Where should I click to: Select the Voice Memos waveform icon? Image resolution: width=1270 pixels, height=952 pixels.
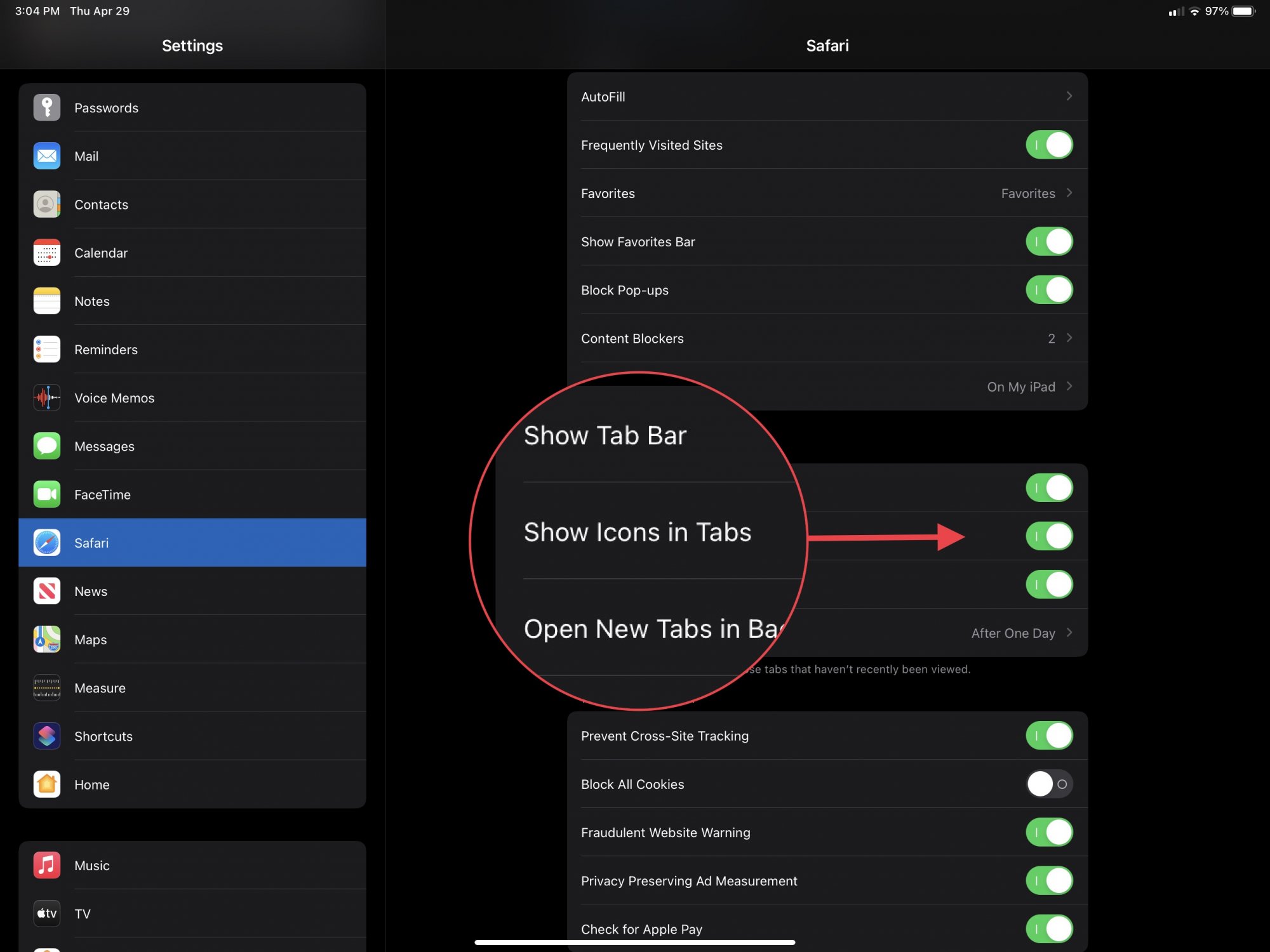point(46,398)
